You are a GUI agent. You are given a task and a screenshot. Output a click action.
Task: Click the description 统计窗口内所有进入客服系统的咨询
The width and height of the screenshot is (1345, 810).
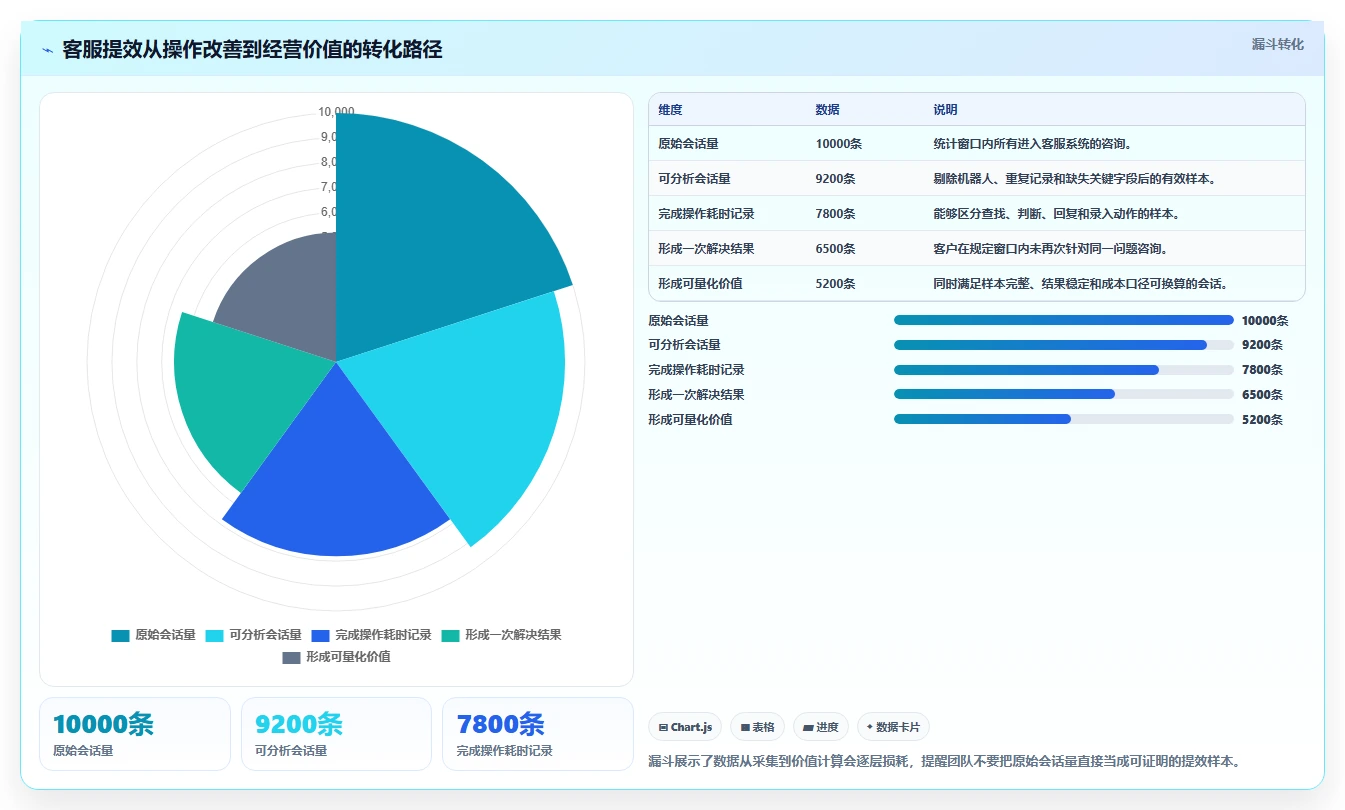coord(1032,144)
